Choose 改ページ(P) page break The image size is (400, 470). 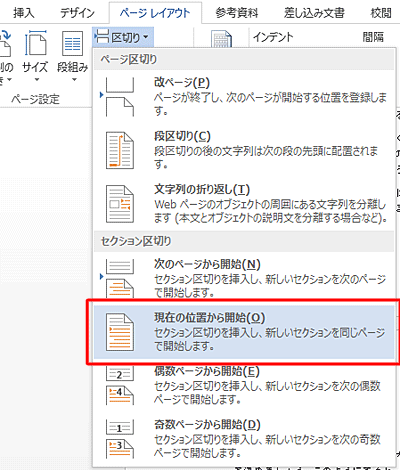(x=244, y=97)
